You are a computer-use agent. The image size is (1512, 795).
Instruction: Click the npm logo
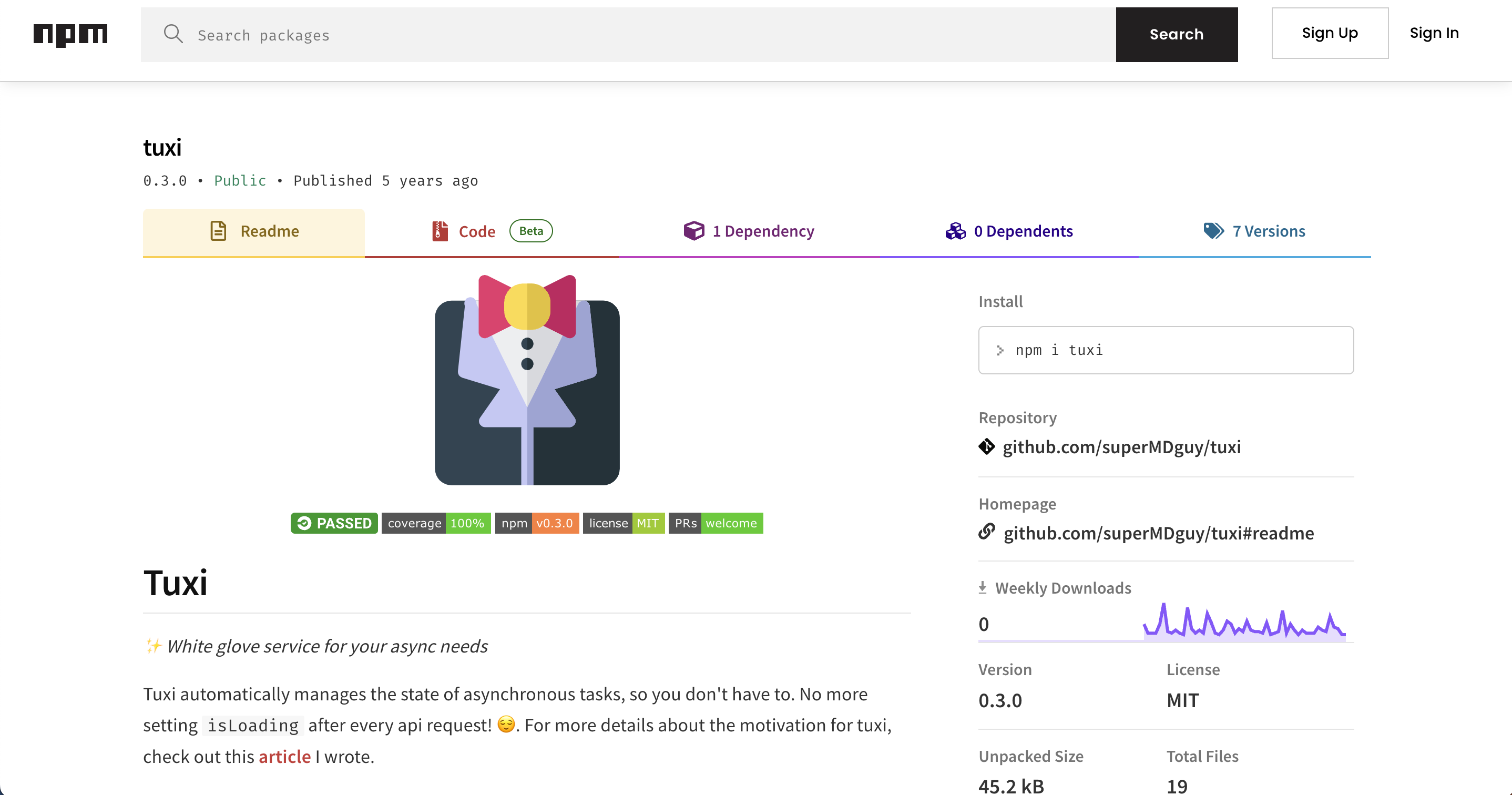tap(70, 35)
